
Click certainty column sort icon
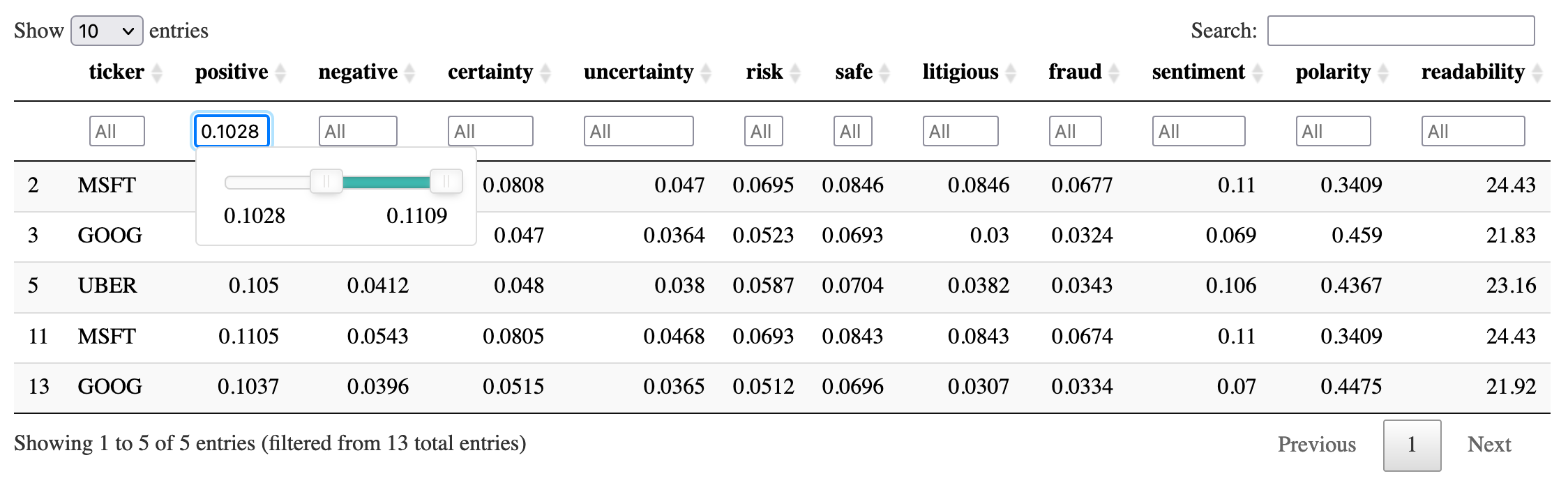click(545, 72)
